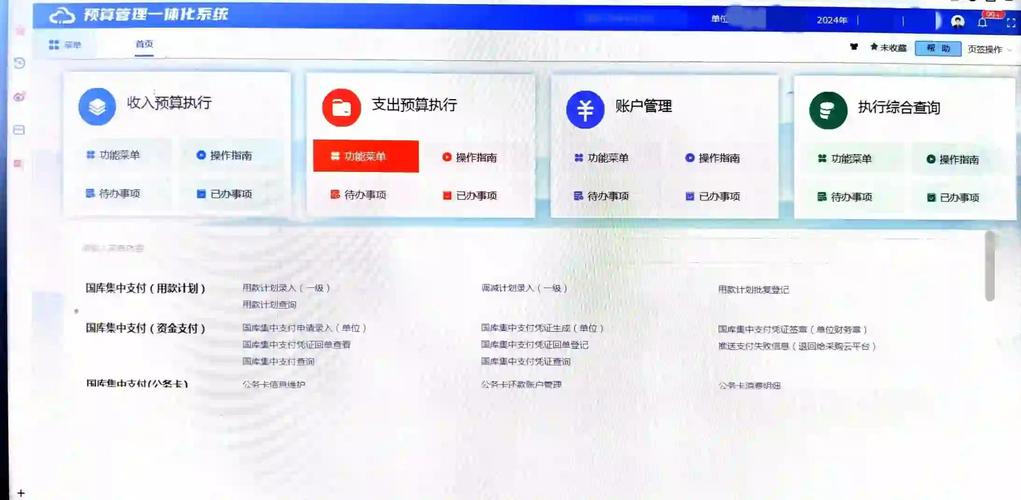Viewport: 1021px width, 500px height.
Task: Open the 用款计划录入（一级） link
Action: tap(286, 288)
